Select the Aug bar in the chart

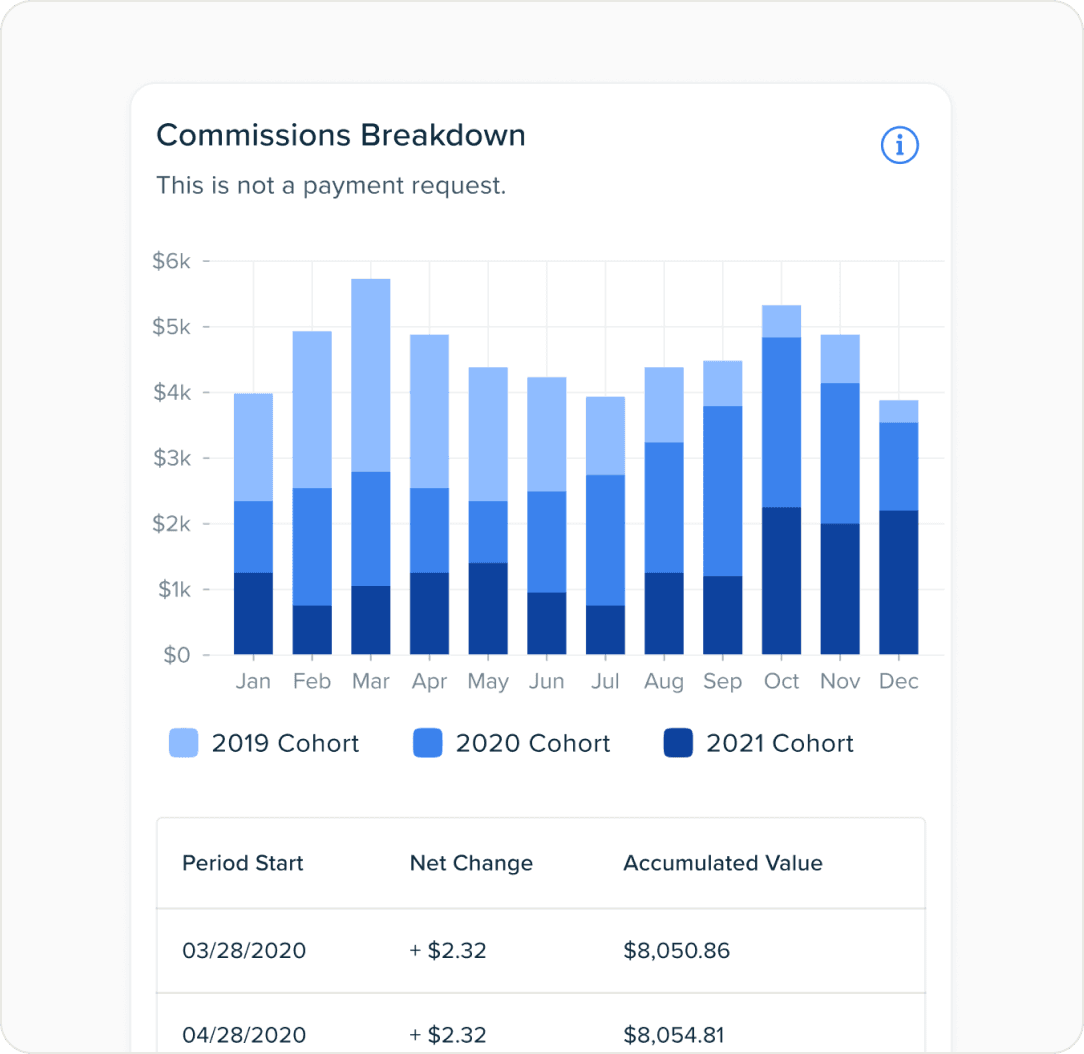[x=664, y=511]
